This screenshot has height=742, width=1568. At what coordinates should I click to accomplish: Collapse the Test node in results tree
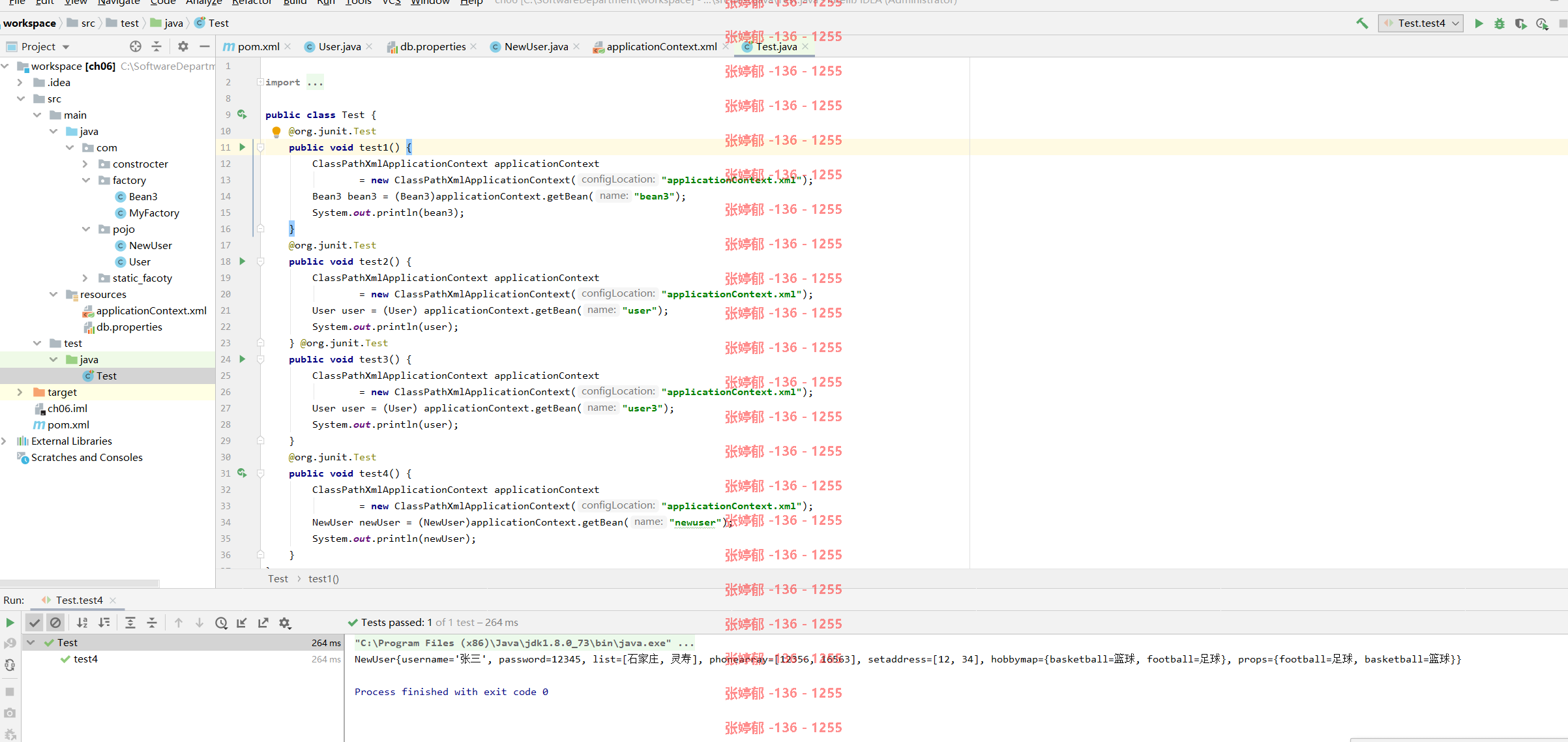pos(31,642)
